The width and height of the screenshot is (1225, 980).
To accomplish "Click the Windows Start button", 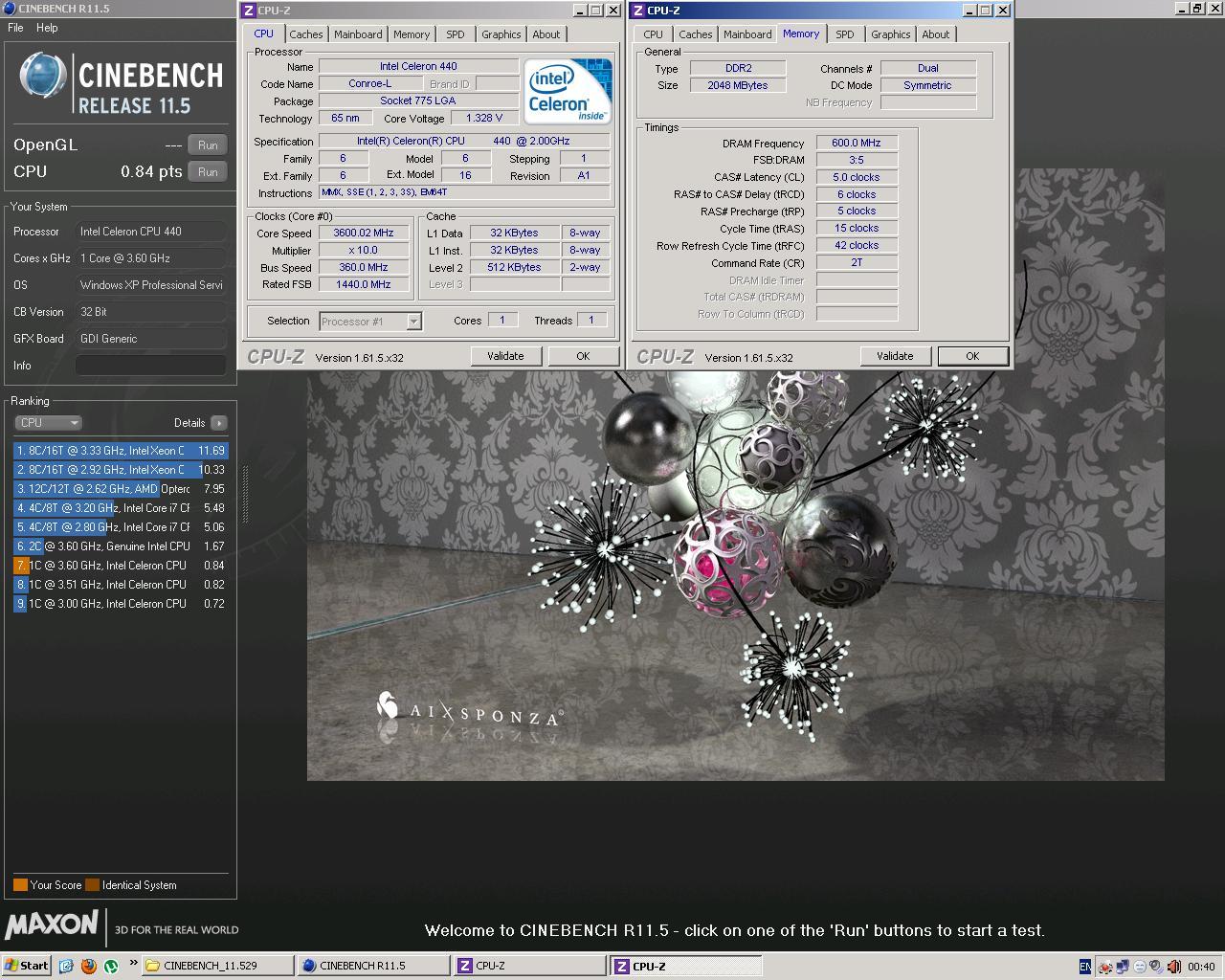I will pyautogui.click(x=27, y=966).
